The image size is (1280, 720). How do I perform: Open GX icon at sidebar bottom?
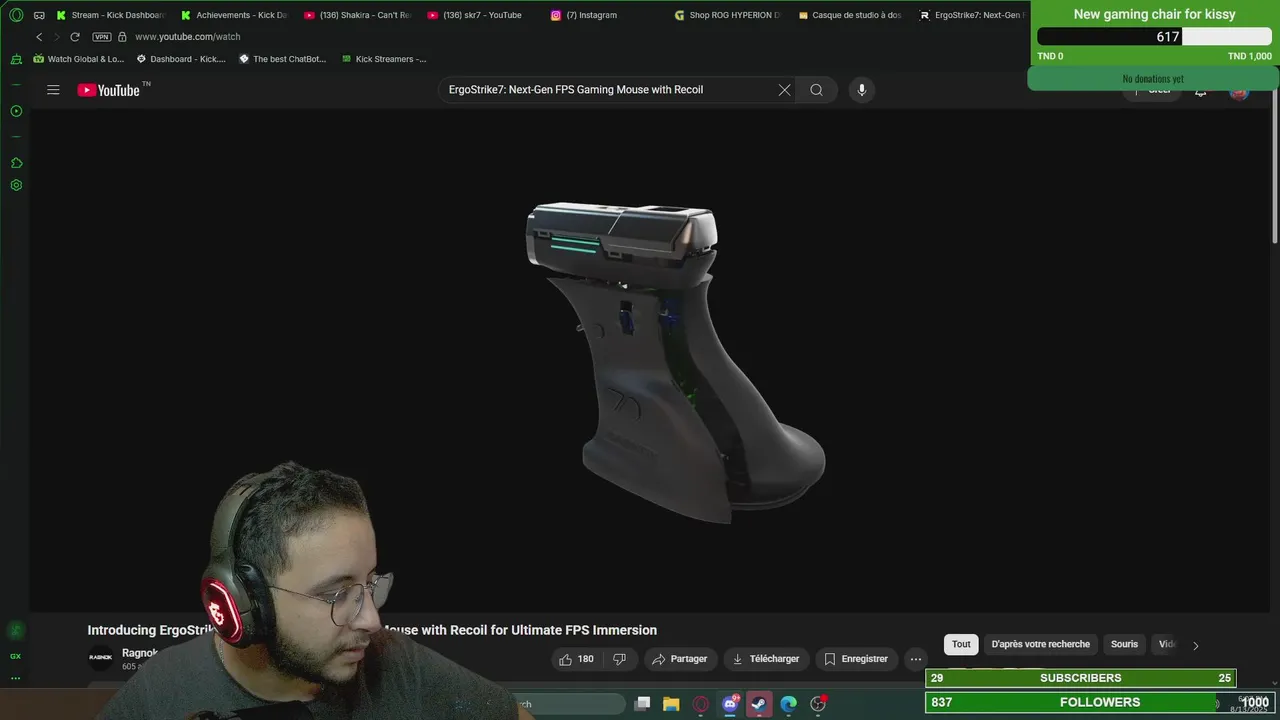pyautogui.click(x=15, y=656)
